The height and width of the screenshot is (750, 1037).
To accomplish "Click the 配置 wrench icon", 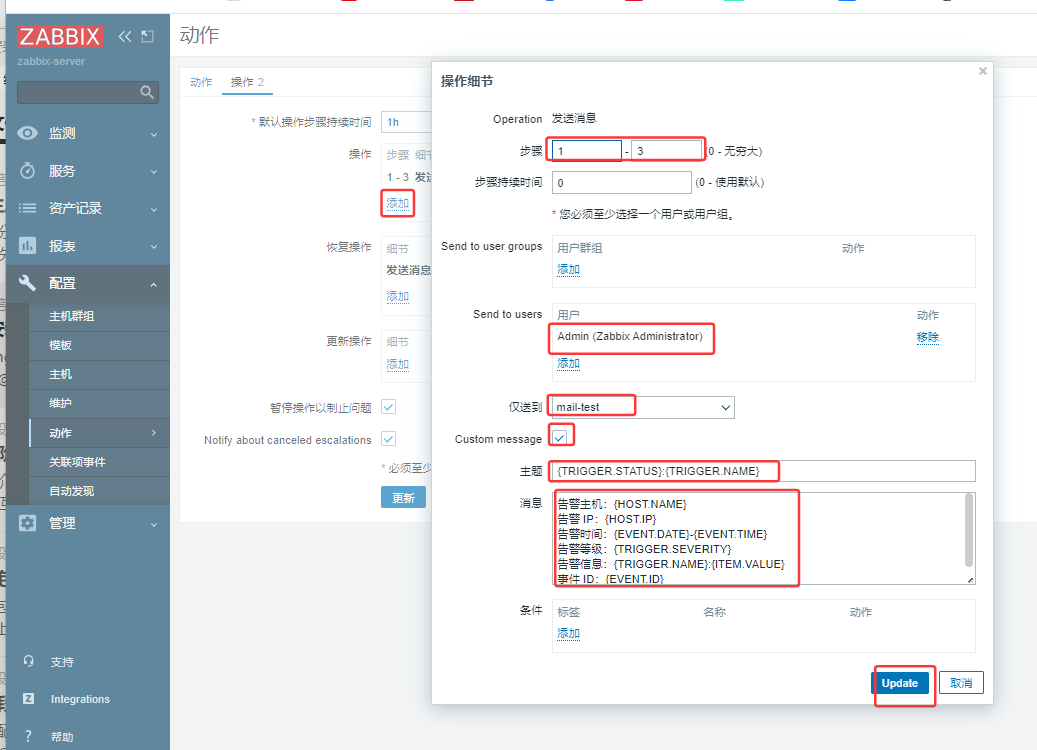I will pos(27,283).
